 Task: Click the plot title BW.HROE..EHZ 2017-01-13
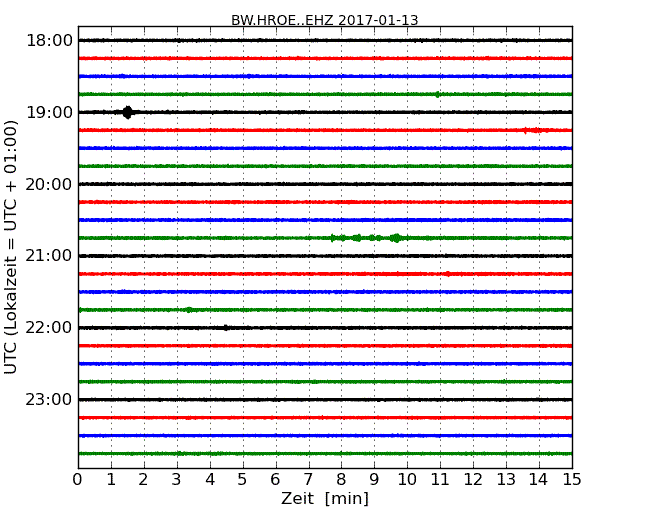click(325, 20)
